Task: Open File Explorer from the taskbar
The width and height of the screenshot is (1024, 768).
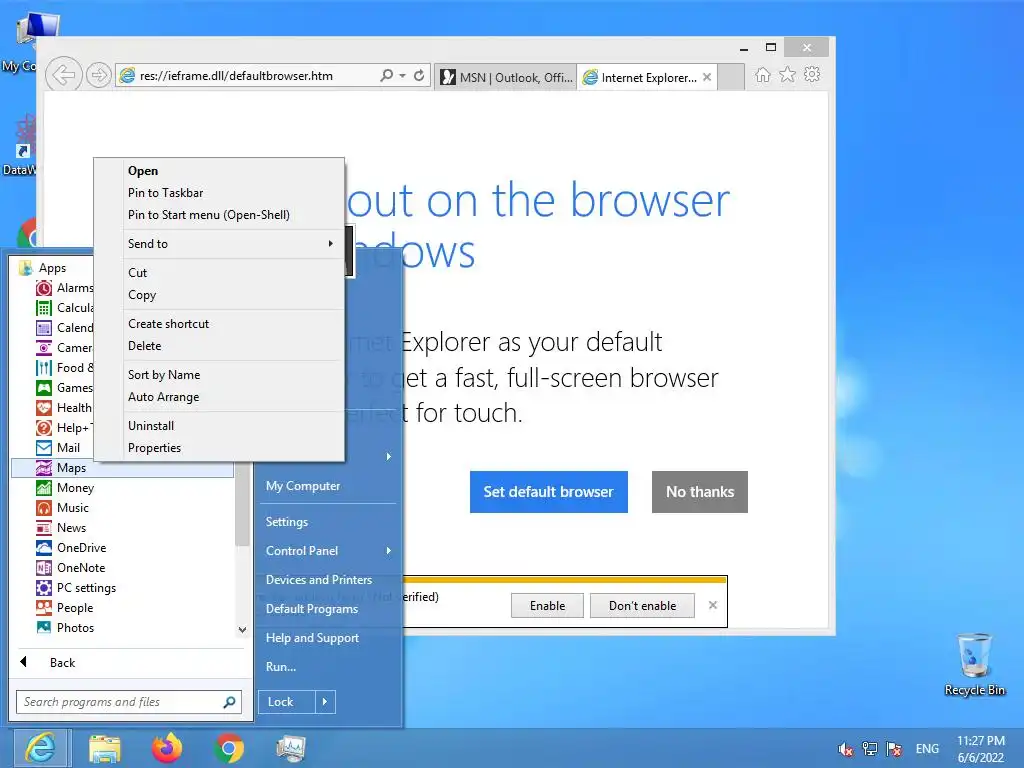Action: pyautogui.click(x=104, y=748)
